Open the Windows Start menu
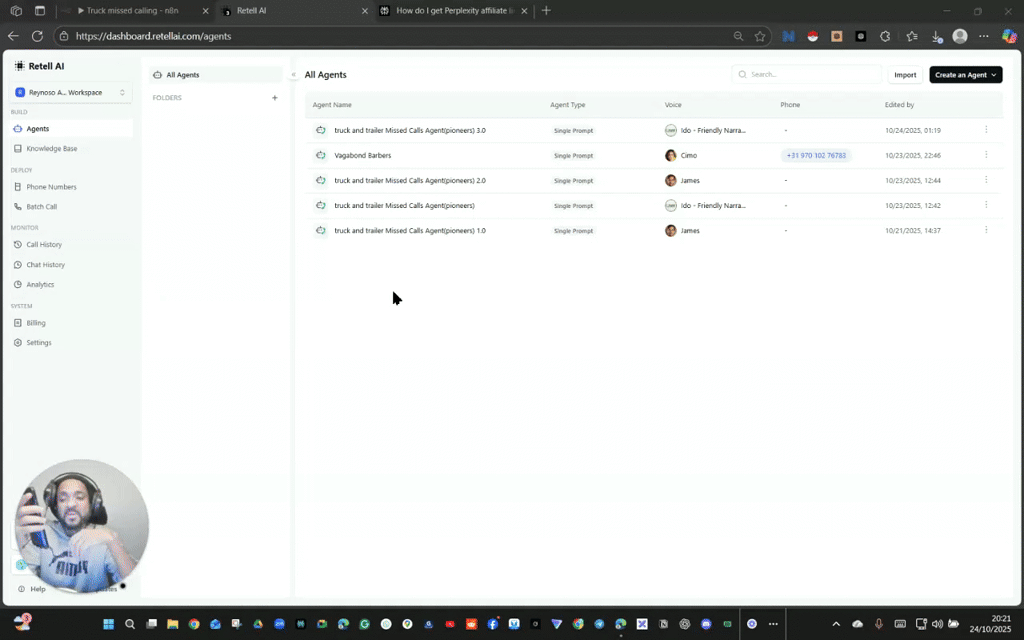1024x640 pixels. [x=108, y=624]
